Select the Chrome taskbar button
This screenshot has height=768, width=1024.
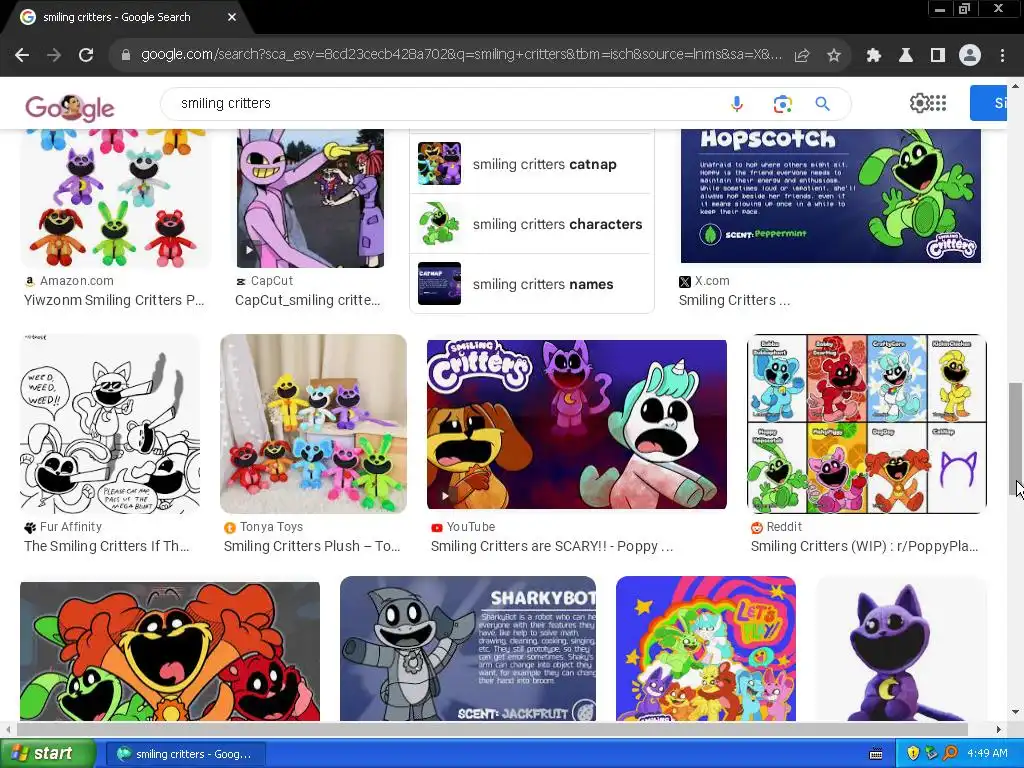click(185, 754)
